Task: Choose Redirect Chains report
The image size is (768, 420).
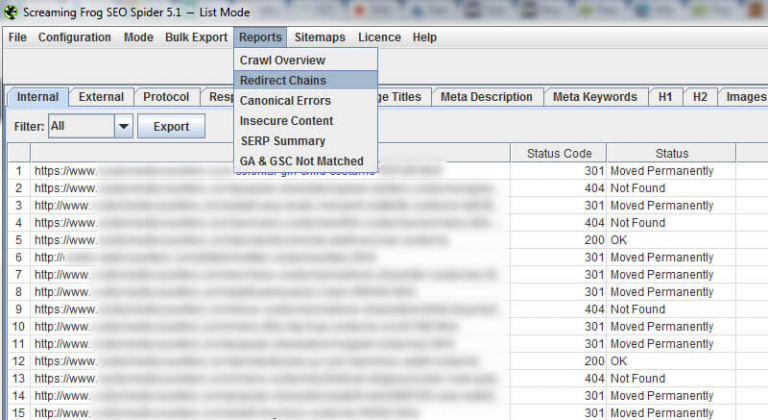Action: [x=306, y=80]
